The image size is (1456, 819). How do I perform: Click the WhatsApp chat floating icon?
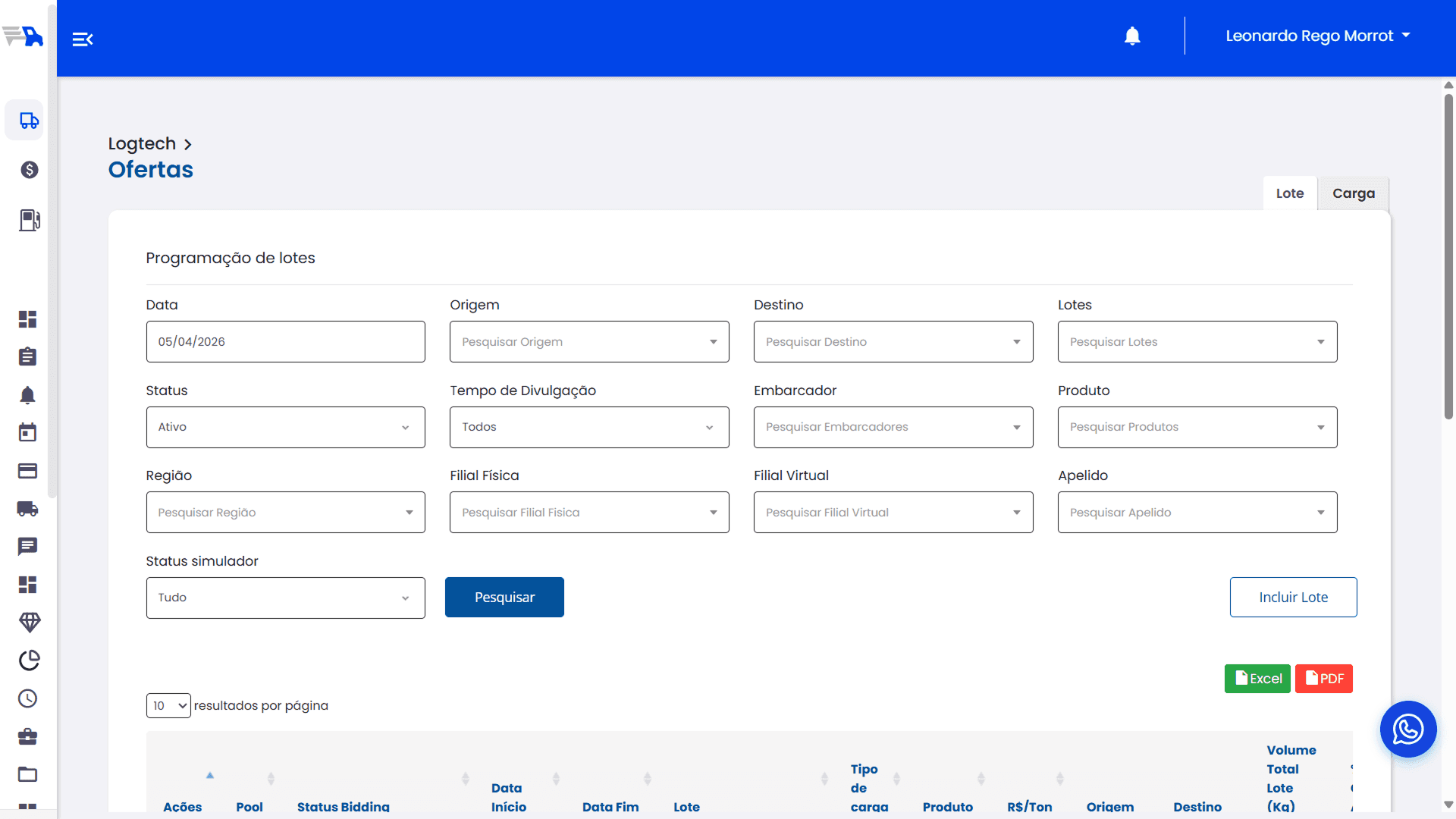1407,730
